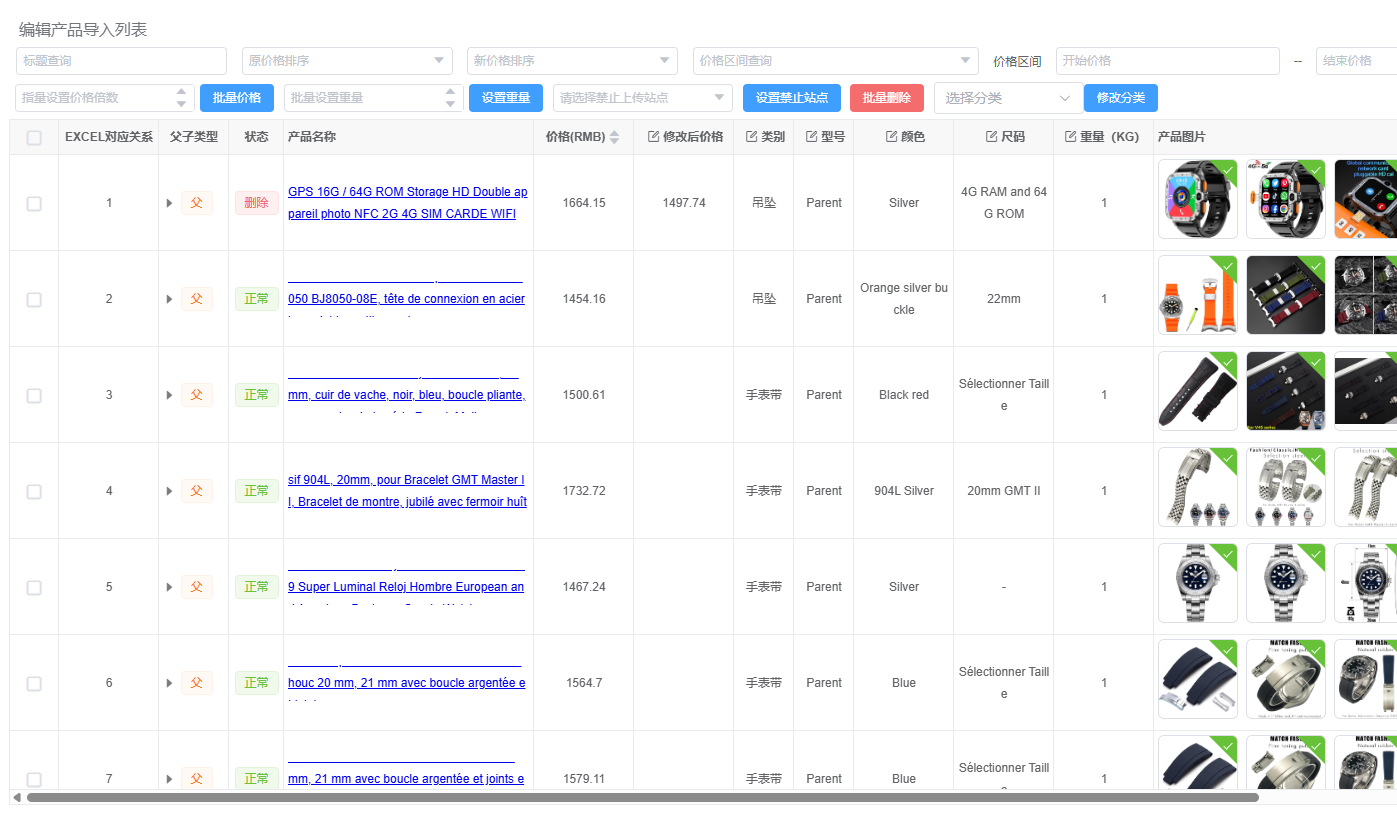Screen dimensions: 1397x830
Task: Click edit icon beside 尺码 header
Action: click(991, 137)
